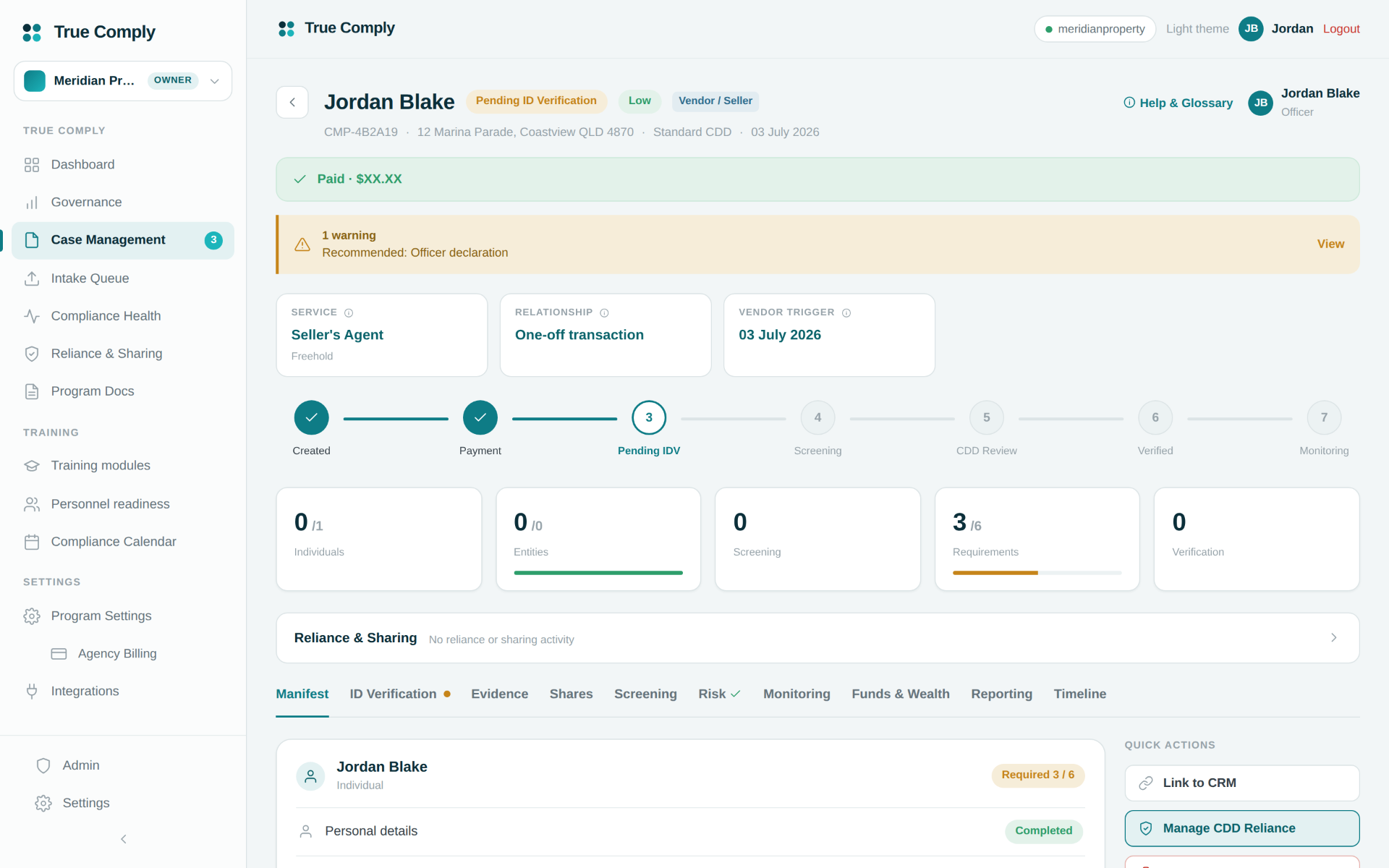Switch to ID Verification tab
Screen dimensions: 1389x868
pos(400,694)
